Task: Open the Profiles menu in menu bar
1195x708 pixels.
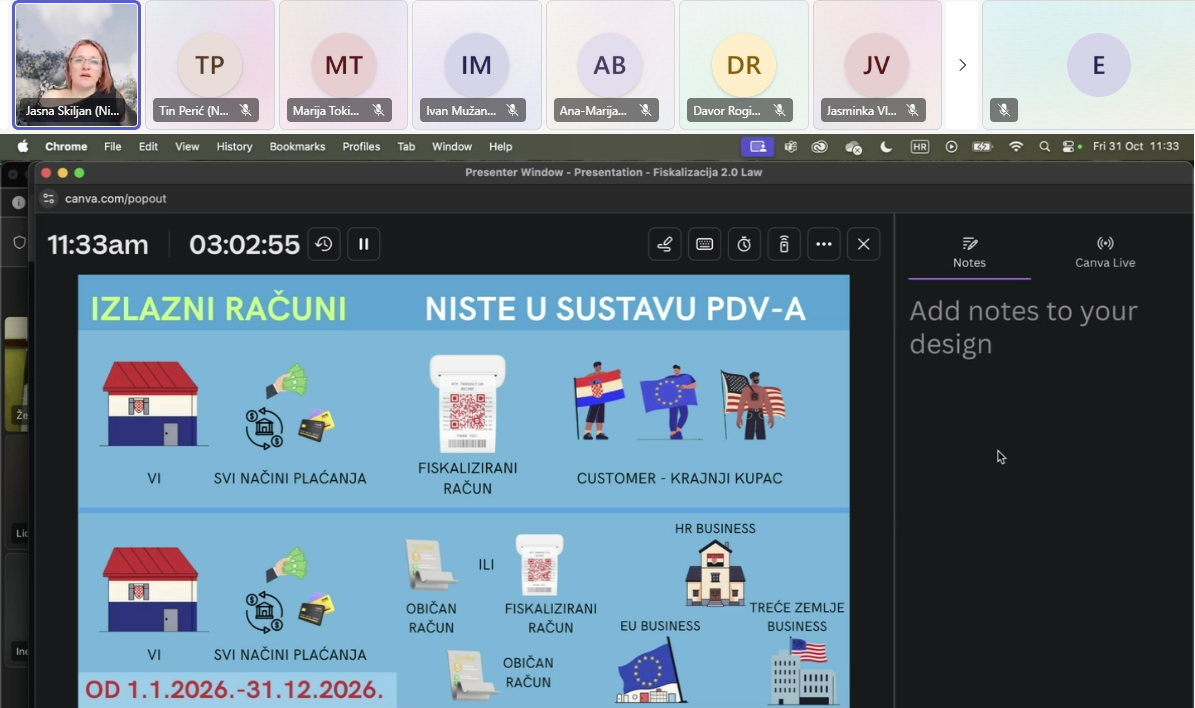Action: click(361, 147)
